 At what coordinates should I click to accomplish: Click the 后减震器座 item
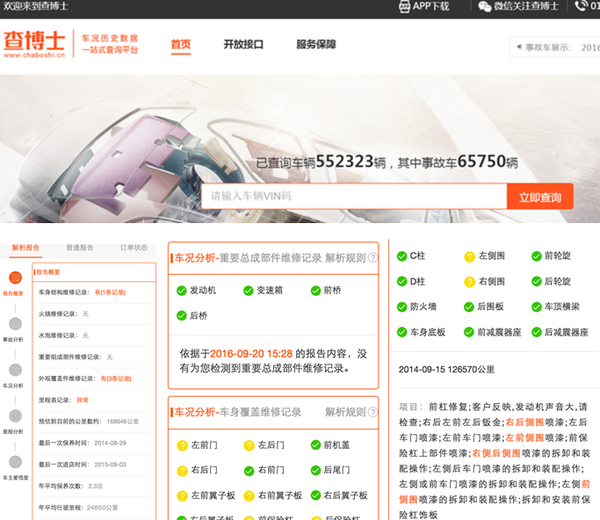click(x=560, y=332)
